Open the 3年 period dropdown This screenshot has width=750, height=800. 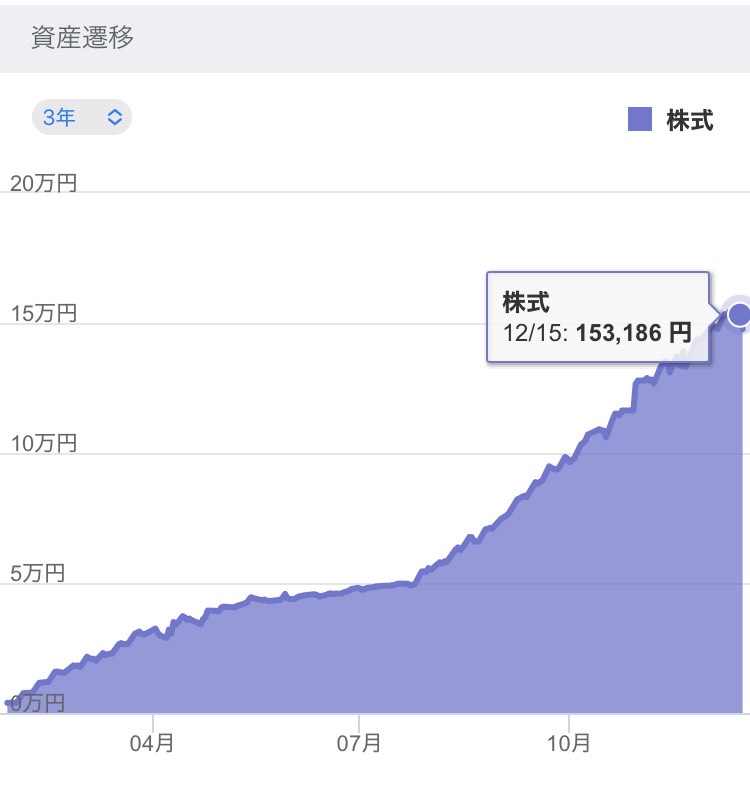(x=80, y=117)
